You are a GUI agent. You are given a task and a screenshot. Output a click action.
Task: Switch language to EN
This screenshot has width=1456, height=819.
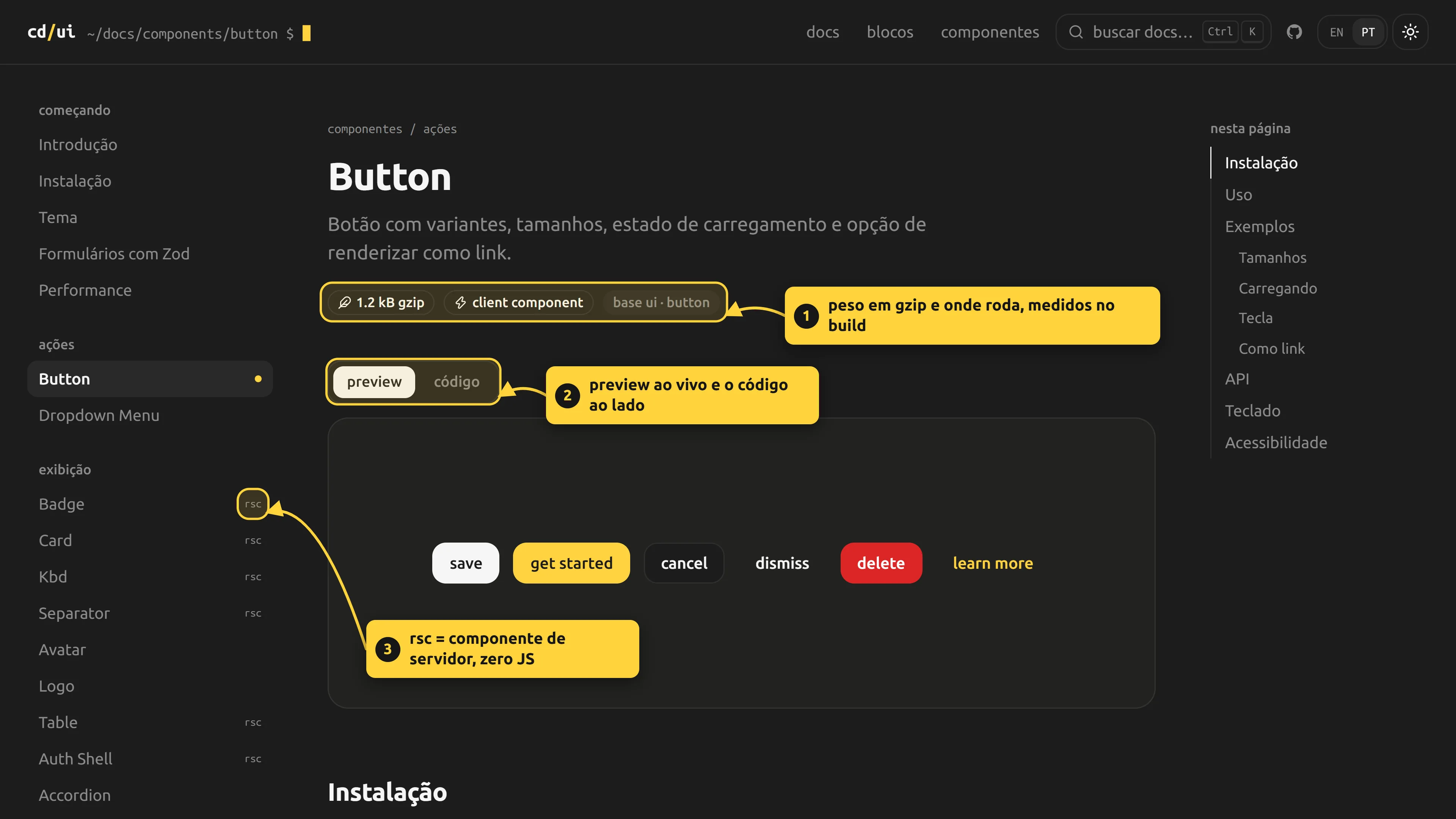click(1336, 31)
